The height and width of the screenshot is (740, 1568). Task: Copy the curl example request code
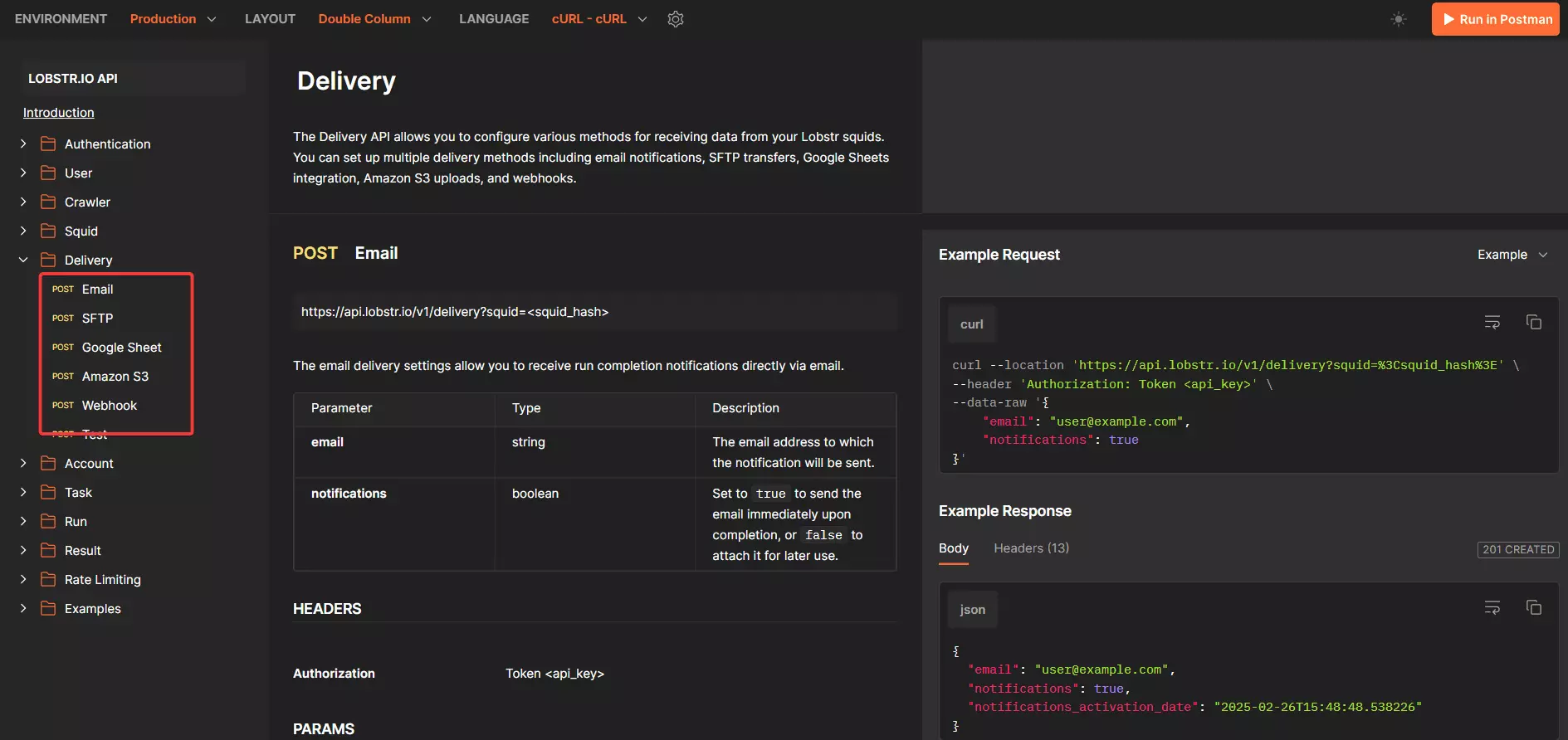click(x=1533, y=322)
